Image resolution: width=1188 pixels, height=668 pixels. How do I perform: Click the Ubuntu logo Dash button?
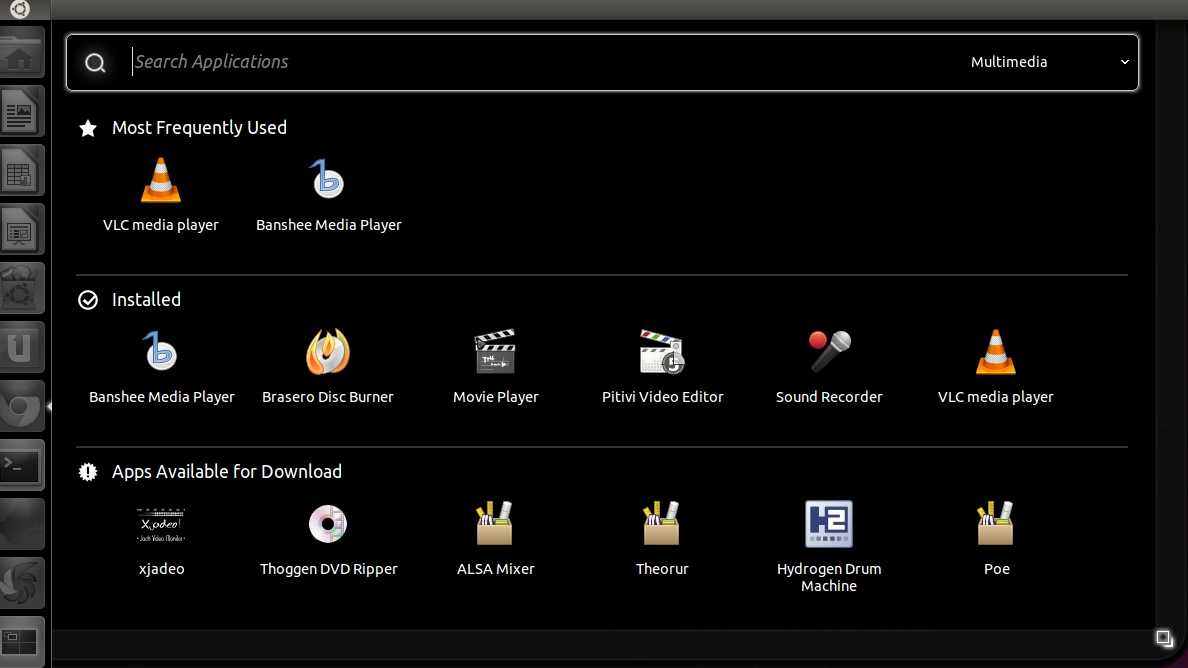[x=19, y=10]
